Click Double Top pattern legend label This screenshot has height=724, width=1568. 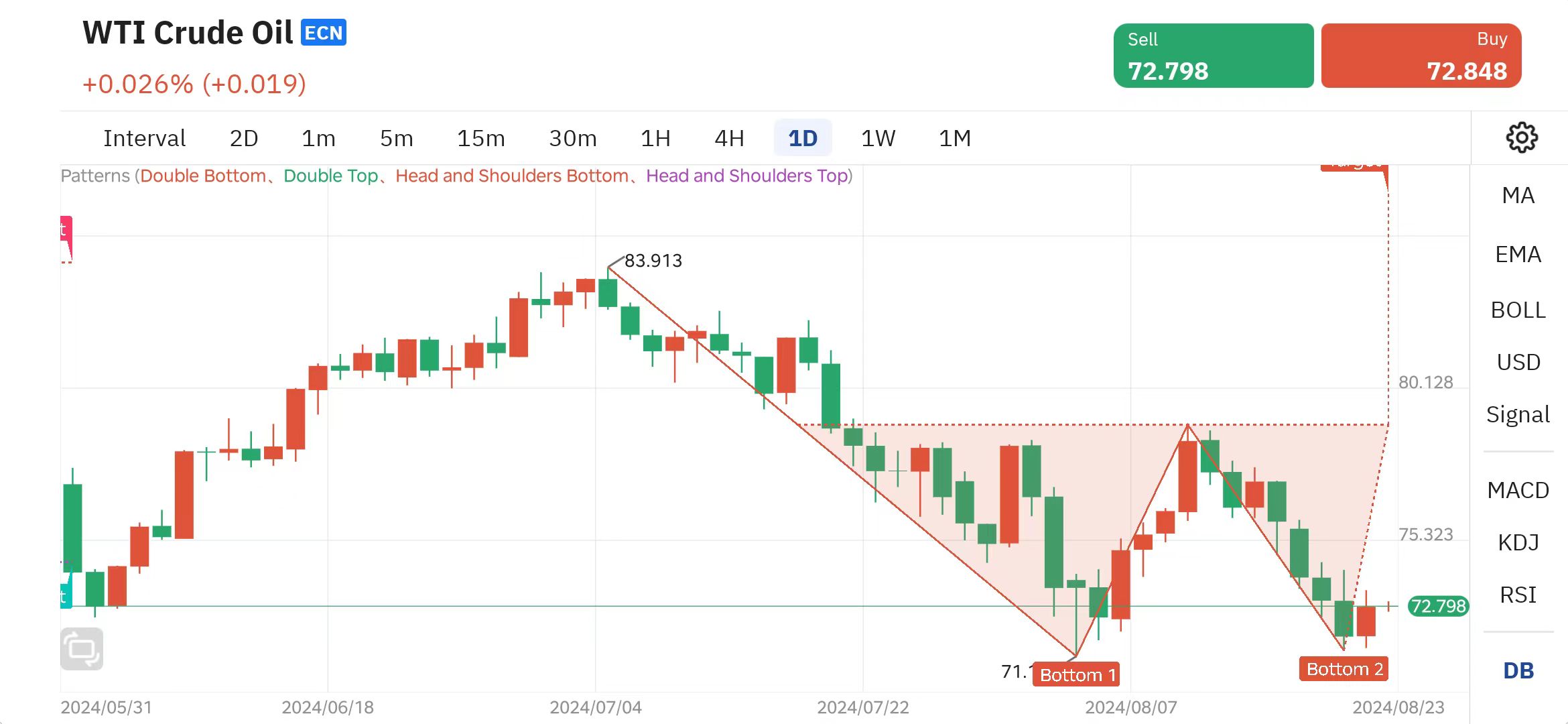point(331,176)
